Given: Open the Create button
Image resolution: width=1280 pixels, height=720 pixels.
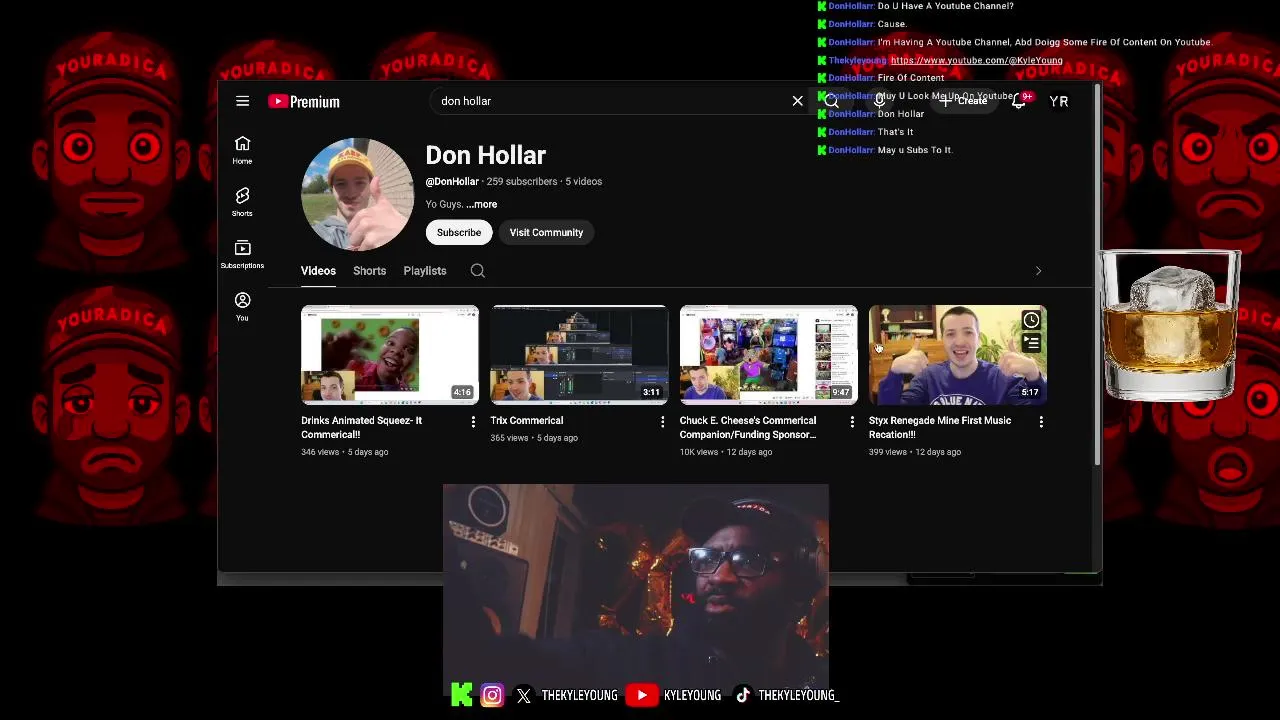Looking at the screenshot, I should click(963, 101).
